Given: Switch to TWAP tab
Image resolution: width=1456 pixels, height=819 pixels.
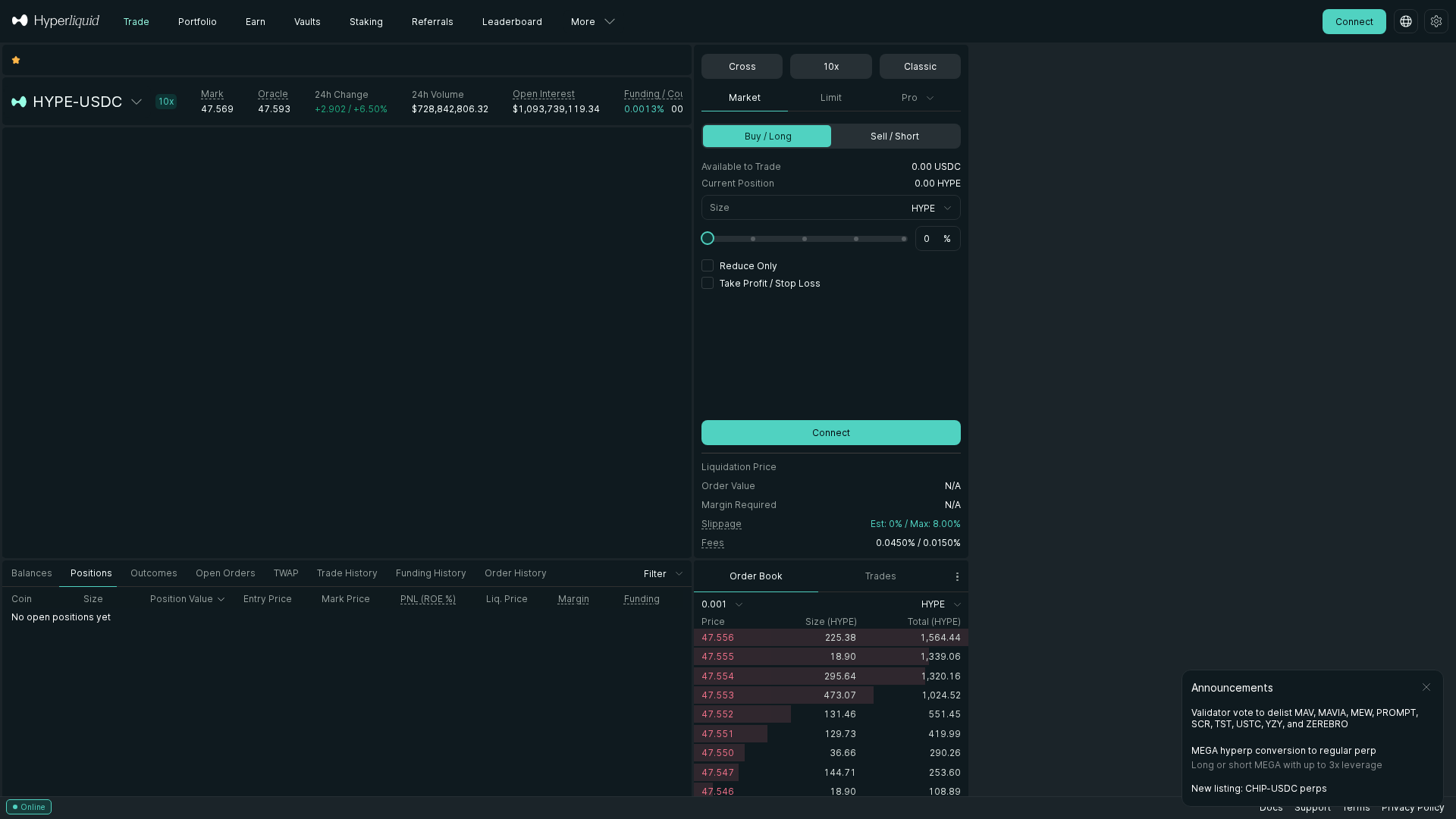Looking at the screenshot, I should 286,573.
